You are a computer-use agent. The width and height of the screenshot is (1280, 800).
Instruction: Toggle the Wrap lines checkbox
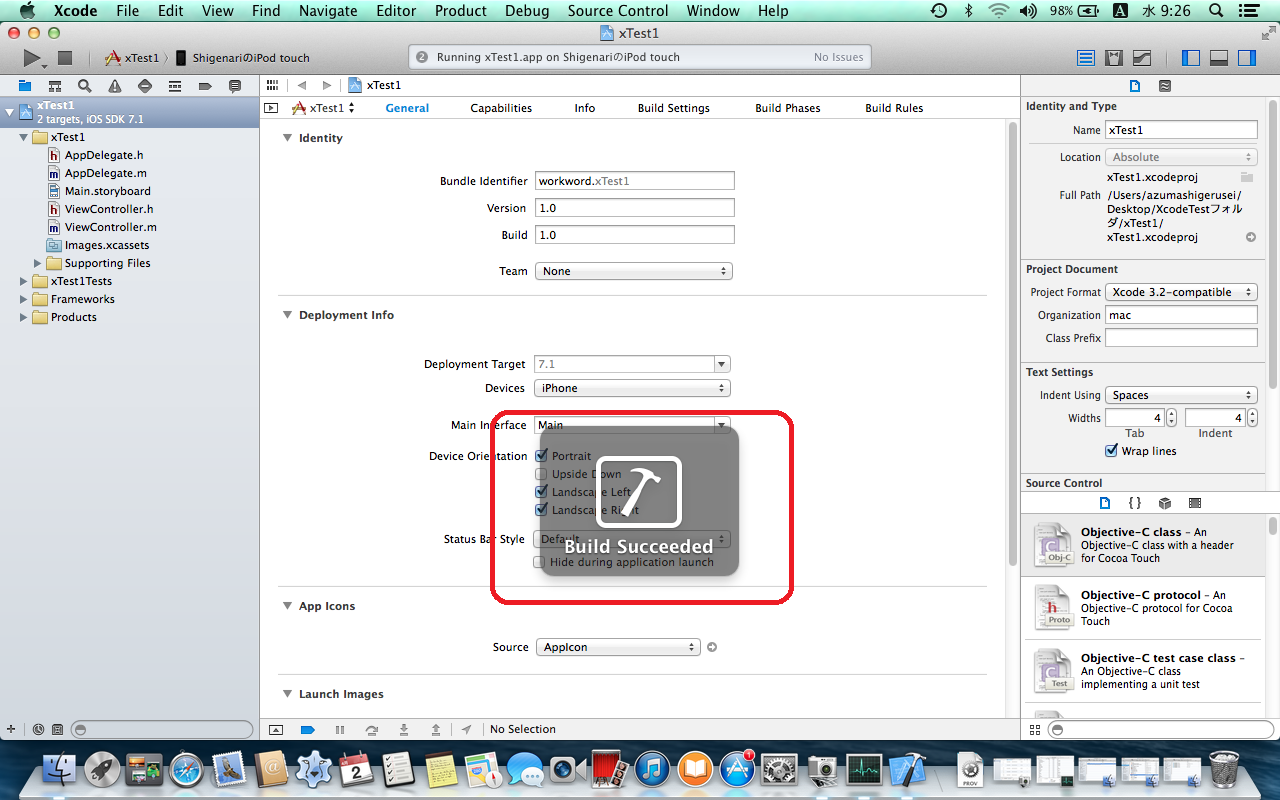pyautogui.click(x=1111, y=451)
